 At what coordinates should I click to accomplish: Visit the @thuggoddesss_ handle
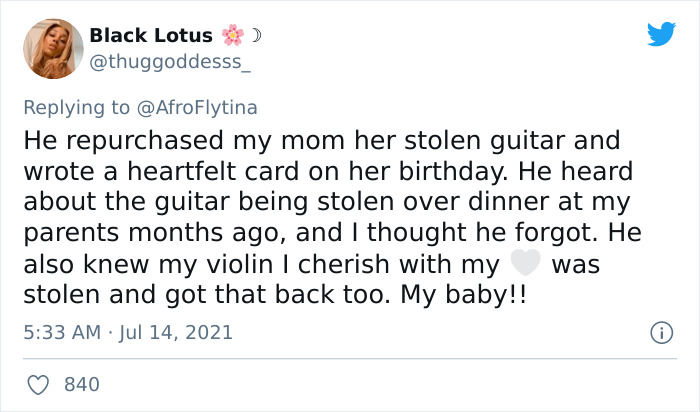(170, 60)
